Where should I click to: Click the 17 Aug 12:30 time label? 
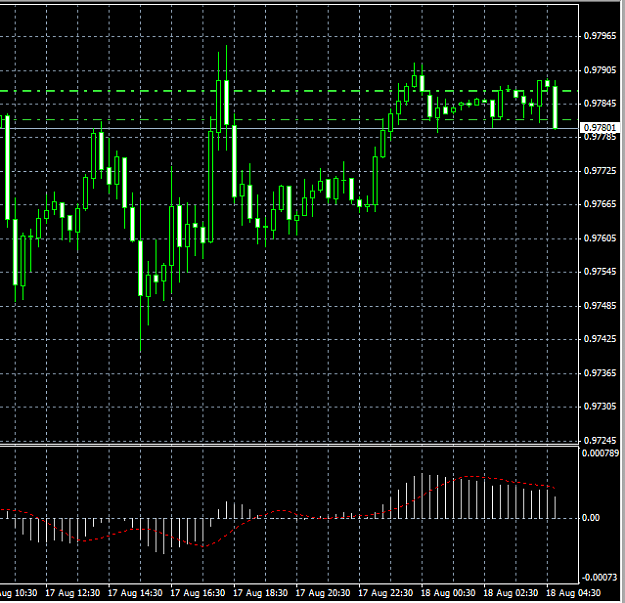[73, 593]
